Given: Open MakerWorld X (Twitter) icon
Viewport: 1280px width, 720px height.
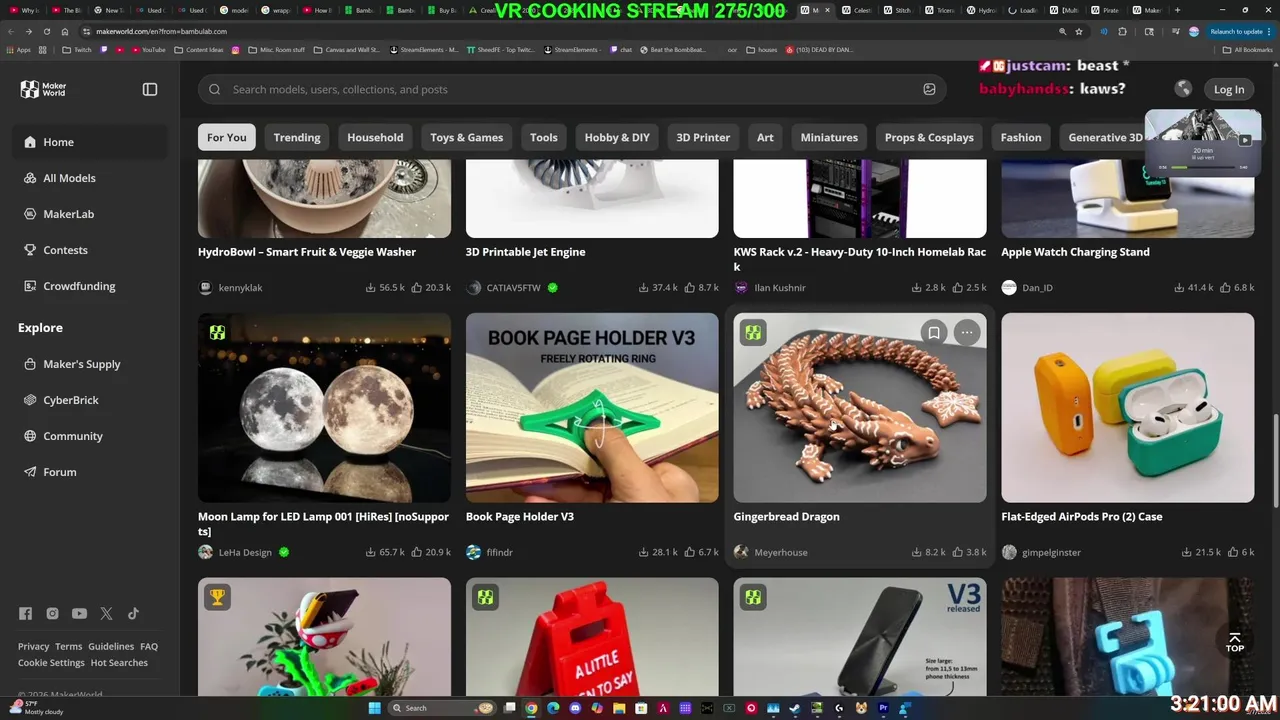Looking at the screenshot, I should click(x=106, y=614).
